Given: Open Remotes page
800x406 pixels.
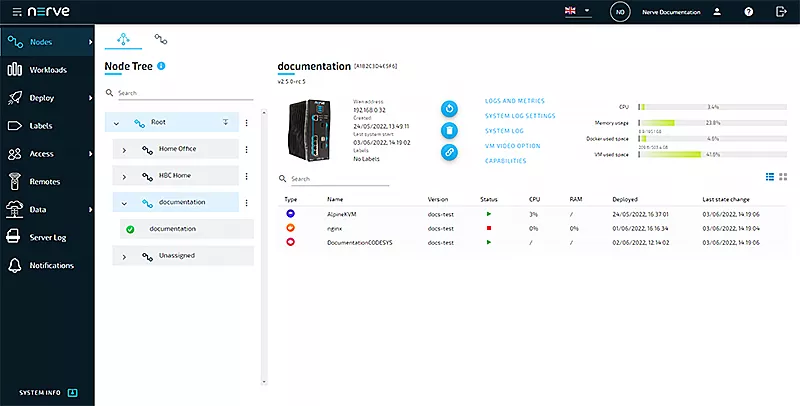Looking at the screenshot, I should click(47, 182).
